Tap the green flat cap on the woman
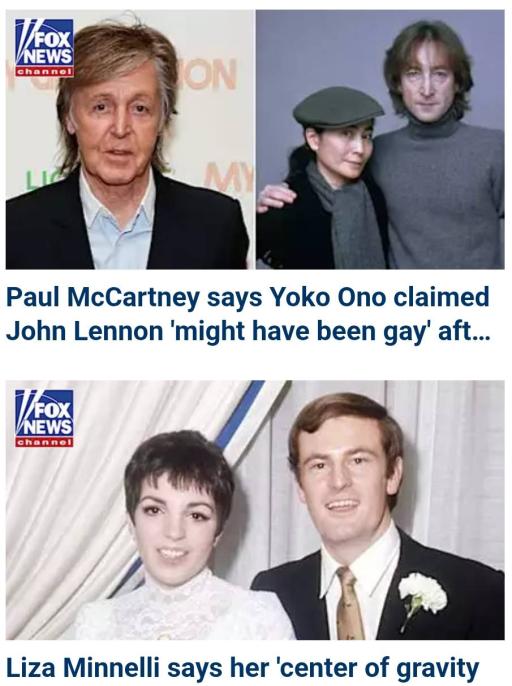This screenshot has width=512, height=686. click(337, 106)
